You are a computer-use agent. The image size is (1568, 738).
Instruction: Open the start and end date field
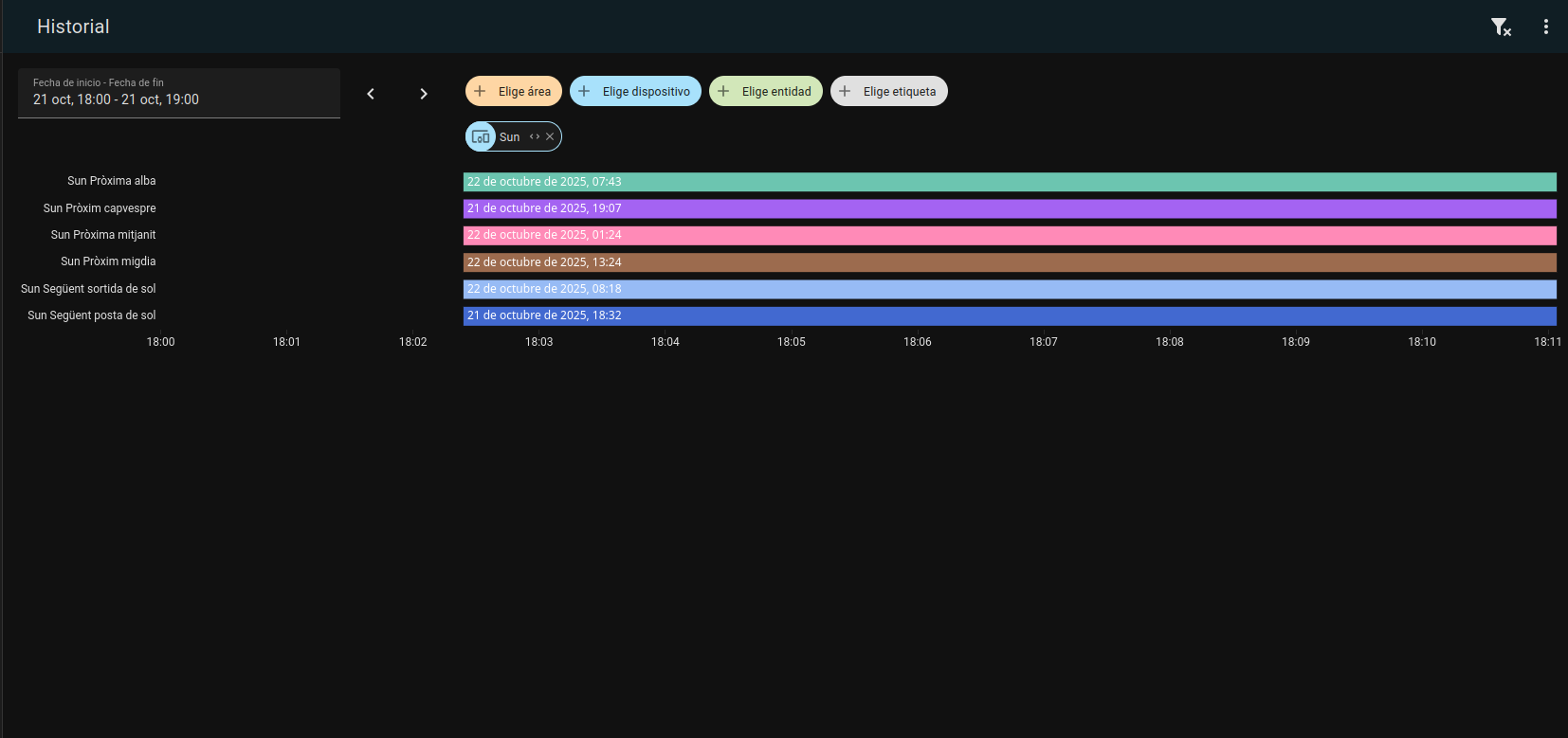[178, 93]
